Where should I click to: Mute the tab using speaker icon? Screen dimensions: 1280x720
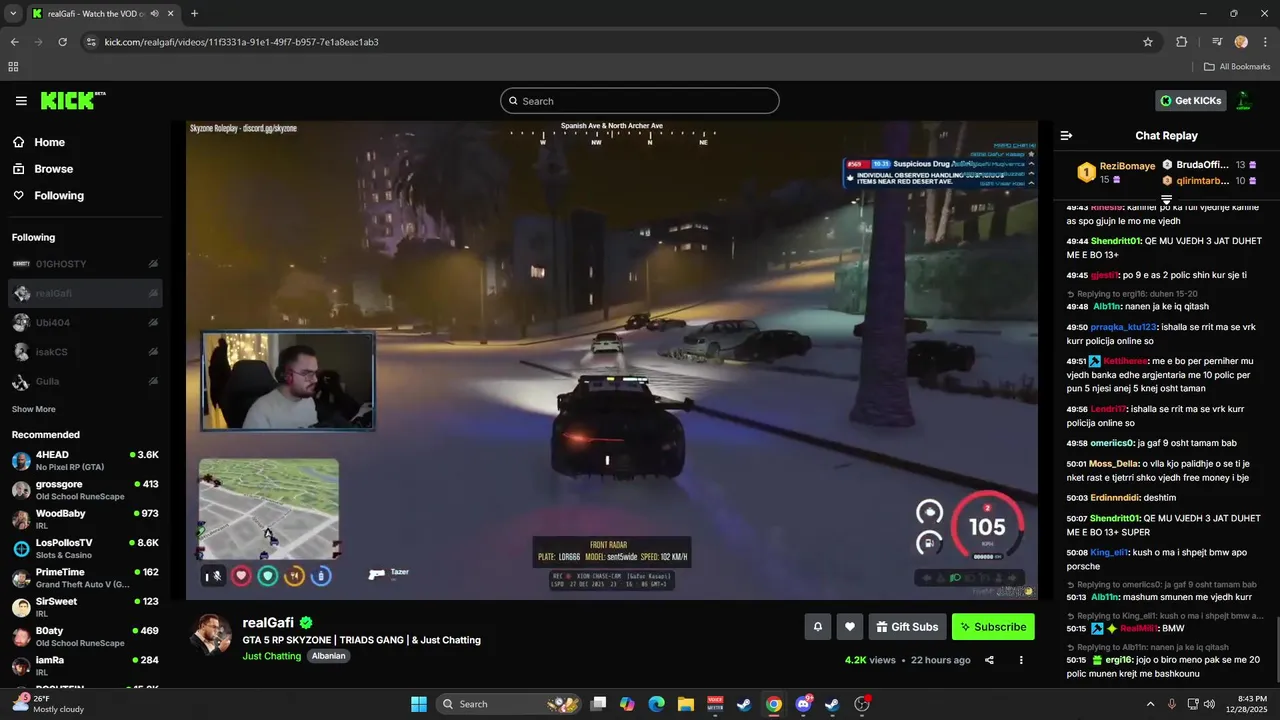click(155, 14)
